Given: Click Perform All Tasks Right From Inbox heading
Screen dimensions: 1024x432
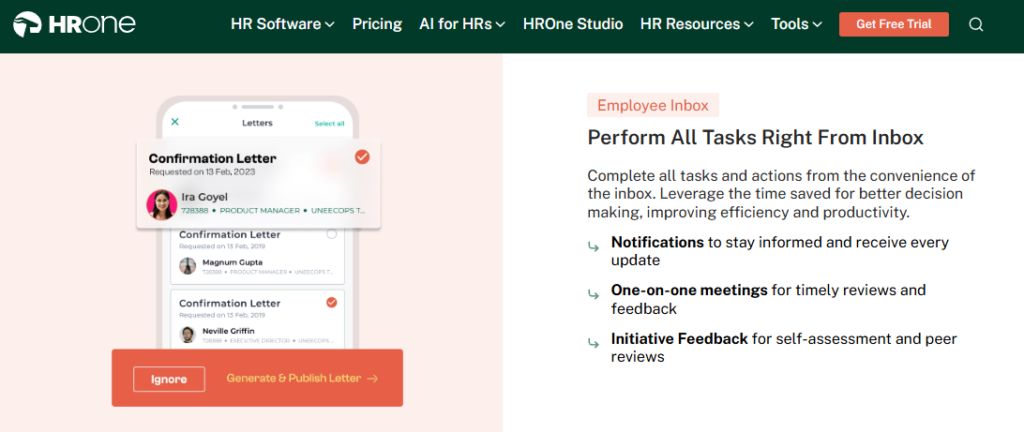Looking at the screenshot, I should click(x=756, y=138).
